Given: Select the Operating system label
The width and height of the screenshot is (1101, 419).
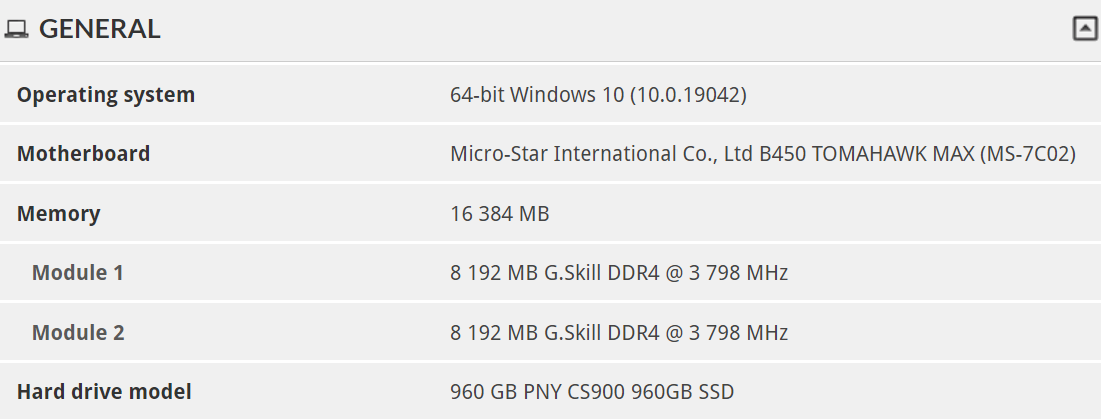Looking at the screenshot, I should 106,95.
